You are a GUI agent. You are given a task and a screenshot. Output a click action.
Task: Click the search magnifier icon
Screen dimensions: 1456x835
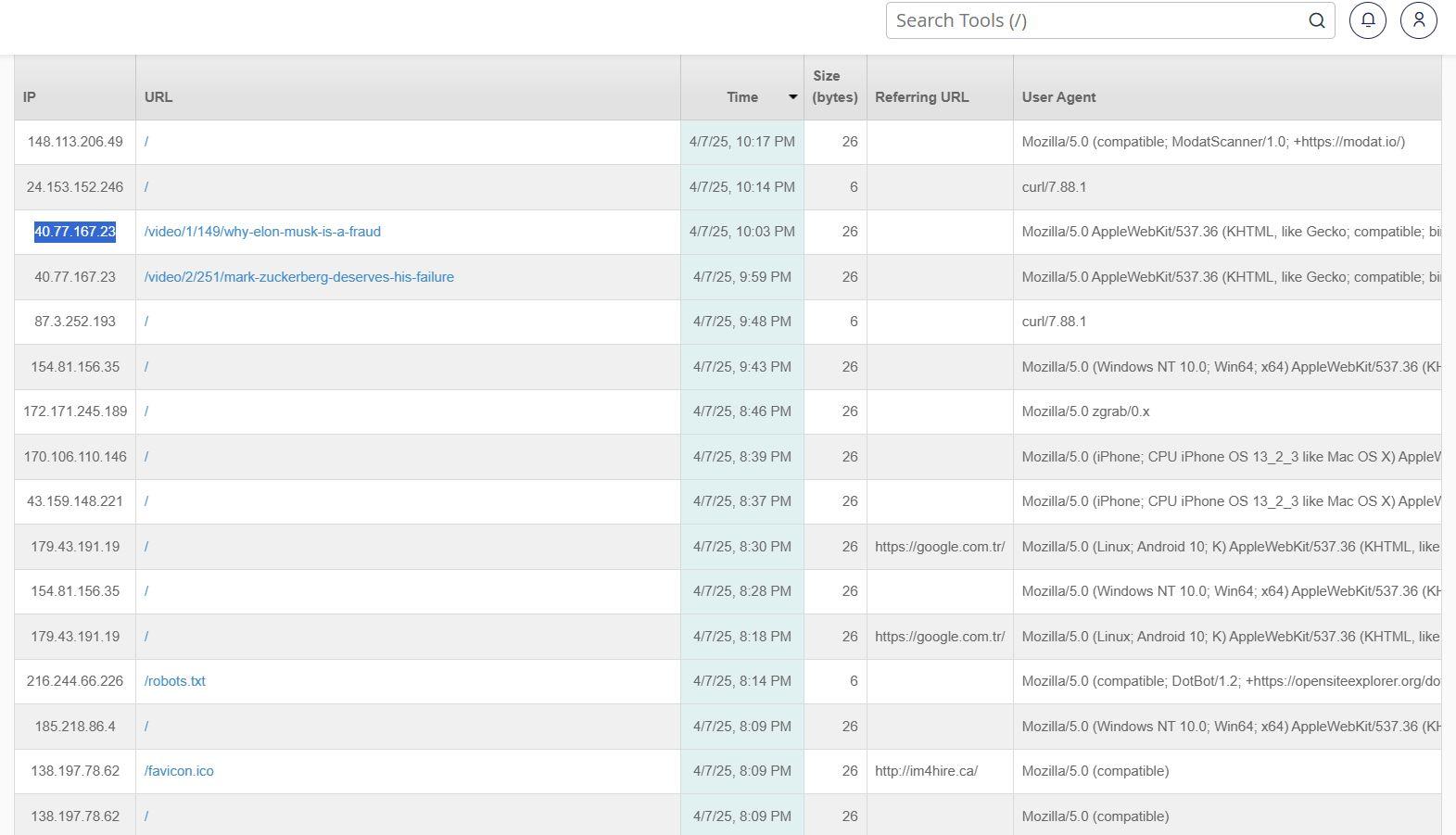click(x=1316, y=20)
